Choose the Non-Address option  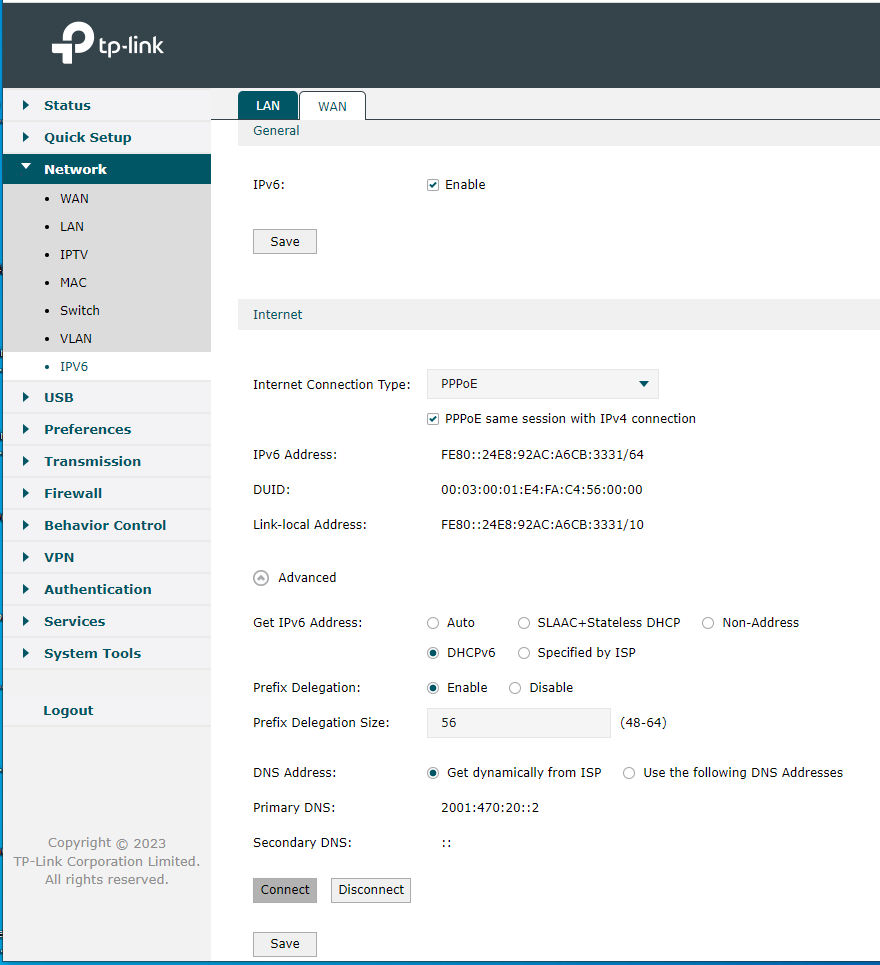[708, 622]
